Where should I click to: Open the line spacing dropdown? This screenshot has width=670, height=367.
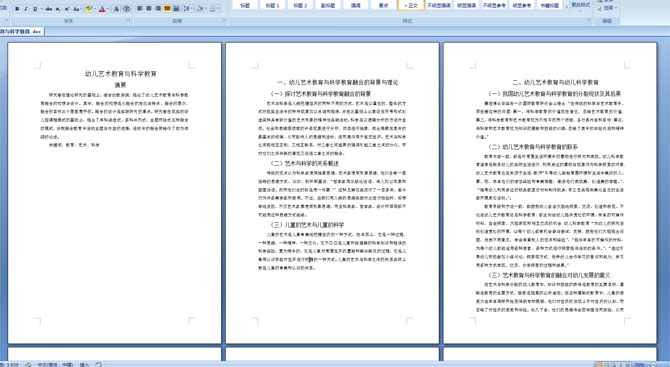[x=188, y=9]
